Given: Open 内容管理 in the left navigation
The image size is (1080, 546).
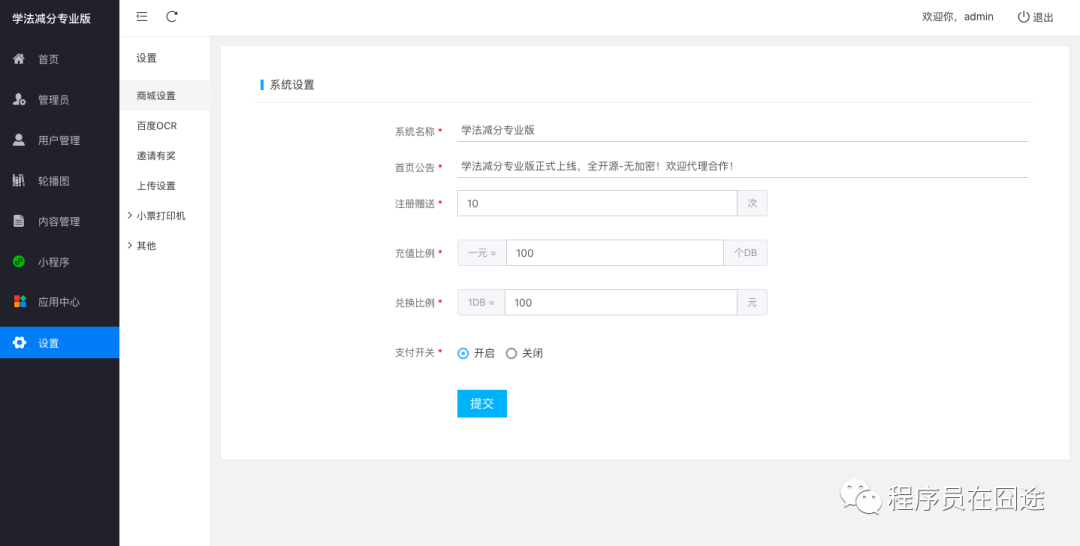Looking at the screenshot, I should tap(59, 222).
